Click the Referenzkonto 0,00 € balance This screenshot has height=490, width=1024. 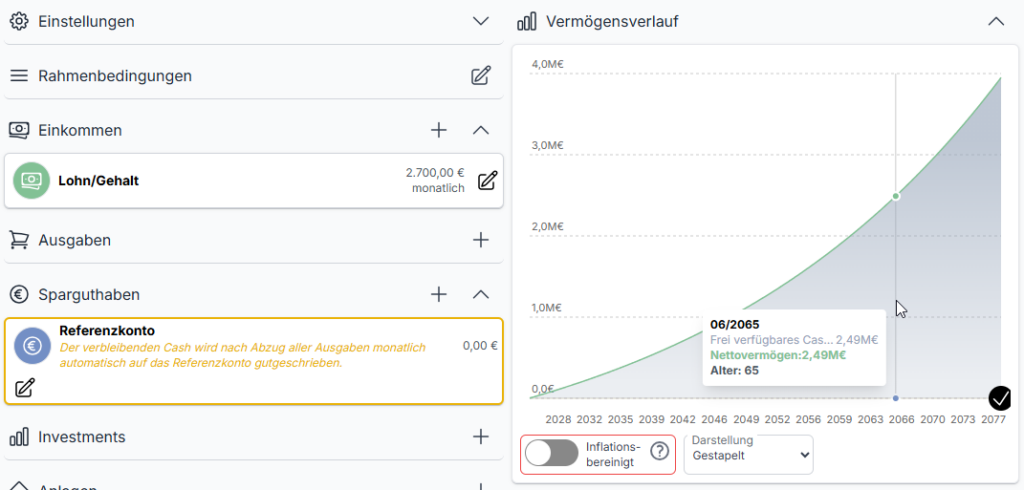pos(480,346)
